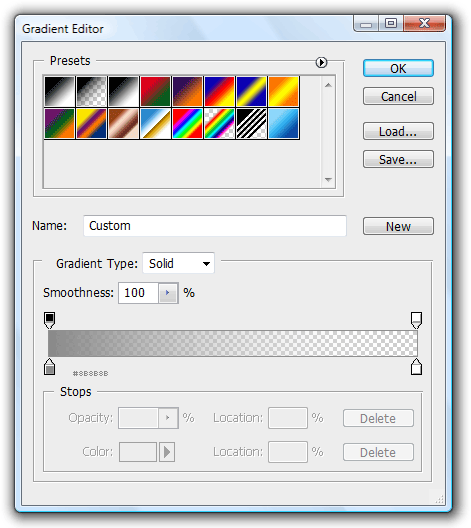The image size is (471, 528).
Task: Select the black opacity stop at left
Action: (49, 320)
